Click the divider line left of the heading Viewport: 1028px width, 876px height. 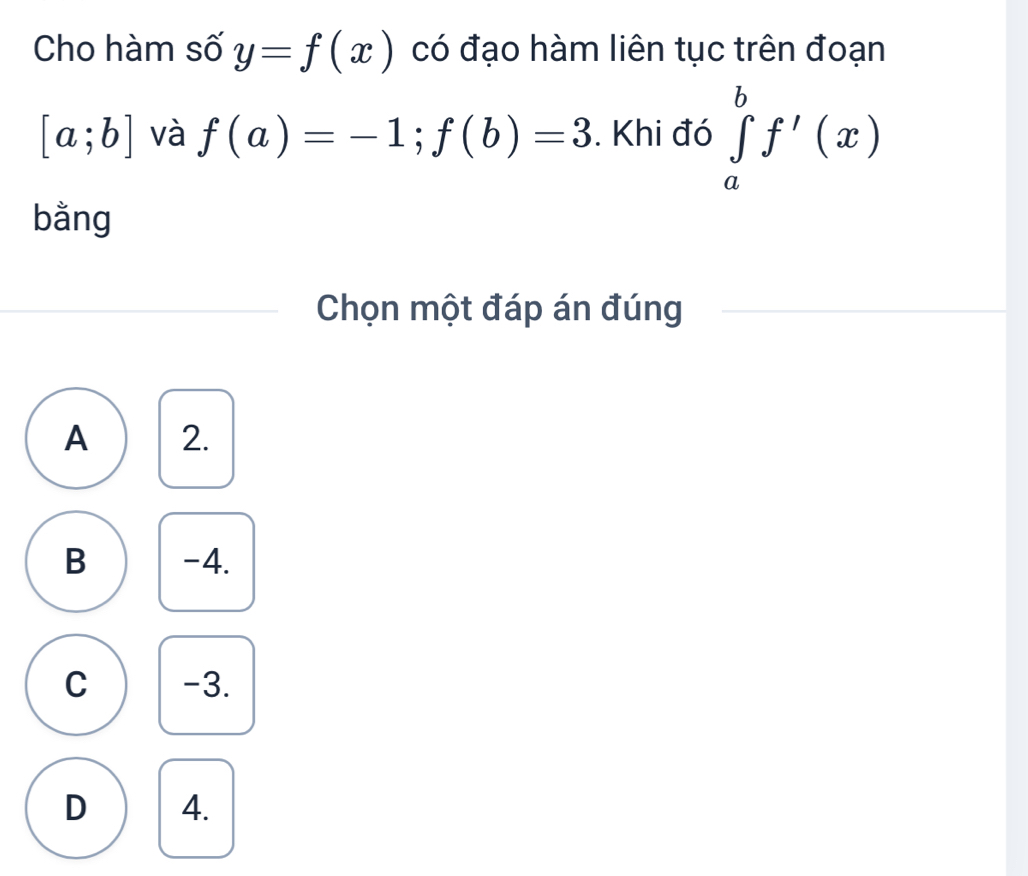pos(140,311)
